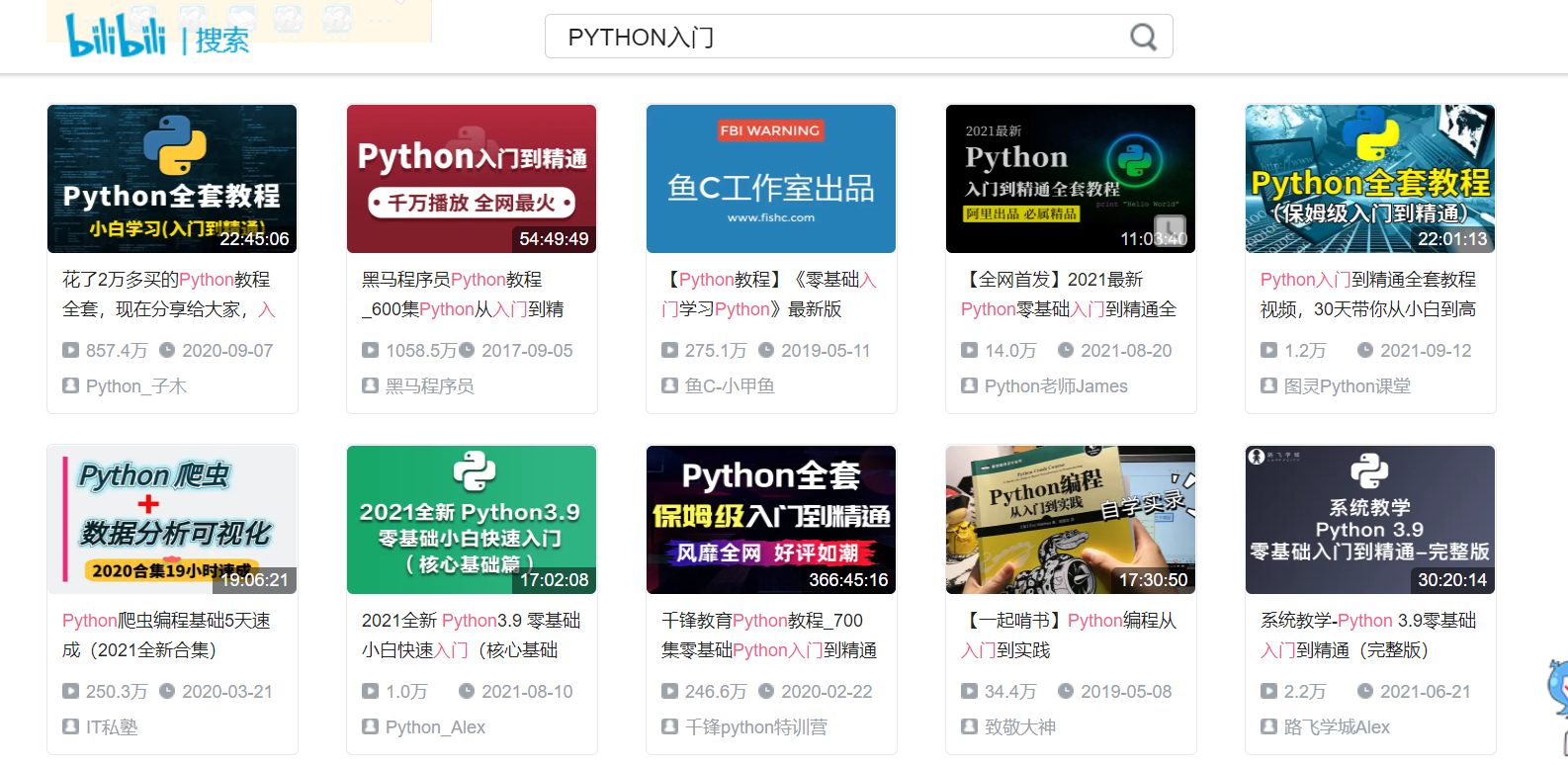Open the 鱼C工作室出品 video thumbnail
The height and width of the screenshot is (765, 1568).
(x=771, y=179)
